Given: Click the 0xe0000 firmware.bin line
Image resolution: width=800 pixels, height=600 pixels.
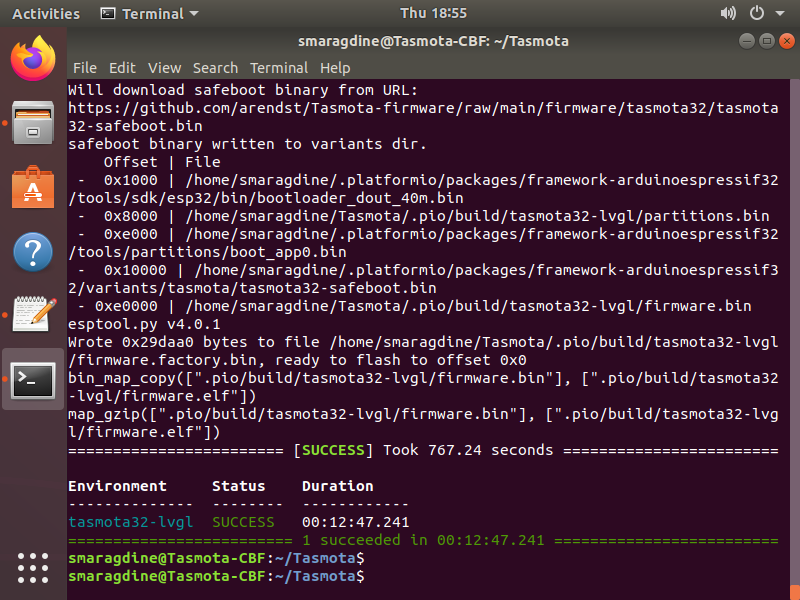Looking at the screenshot, I should [414, 306].
